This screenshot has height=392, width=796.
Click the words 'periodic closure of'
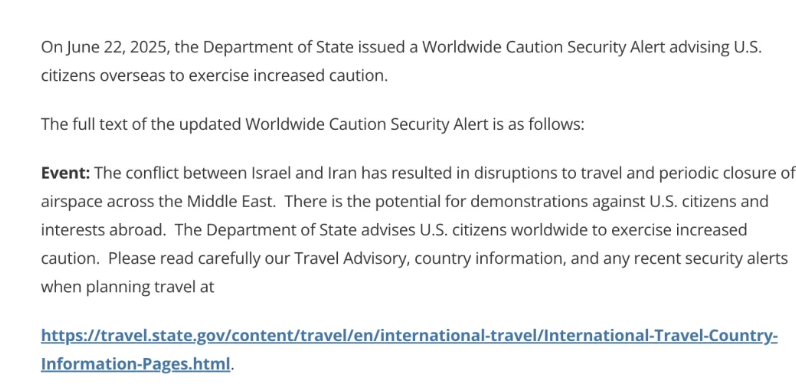(726, 174)
